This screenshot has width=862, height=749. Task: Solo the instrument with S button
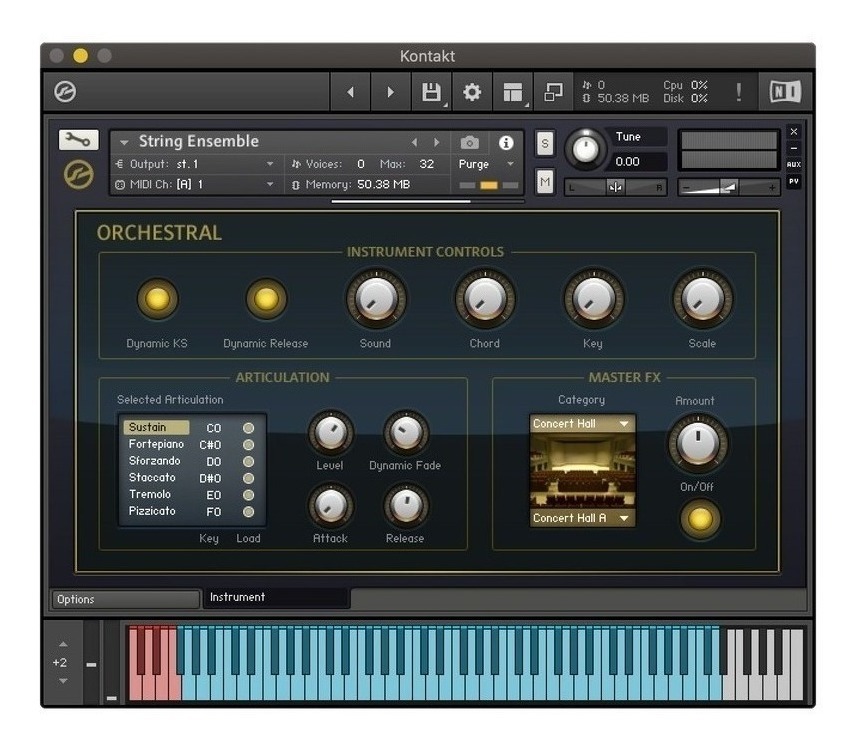pyautogui.click(x=544, y=144)
